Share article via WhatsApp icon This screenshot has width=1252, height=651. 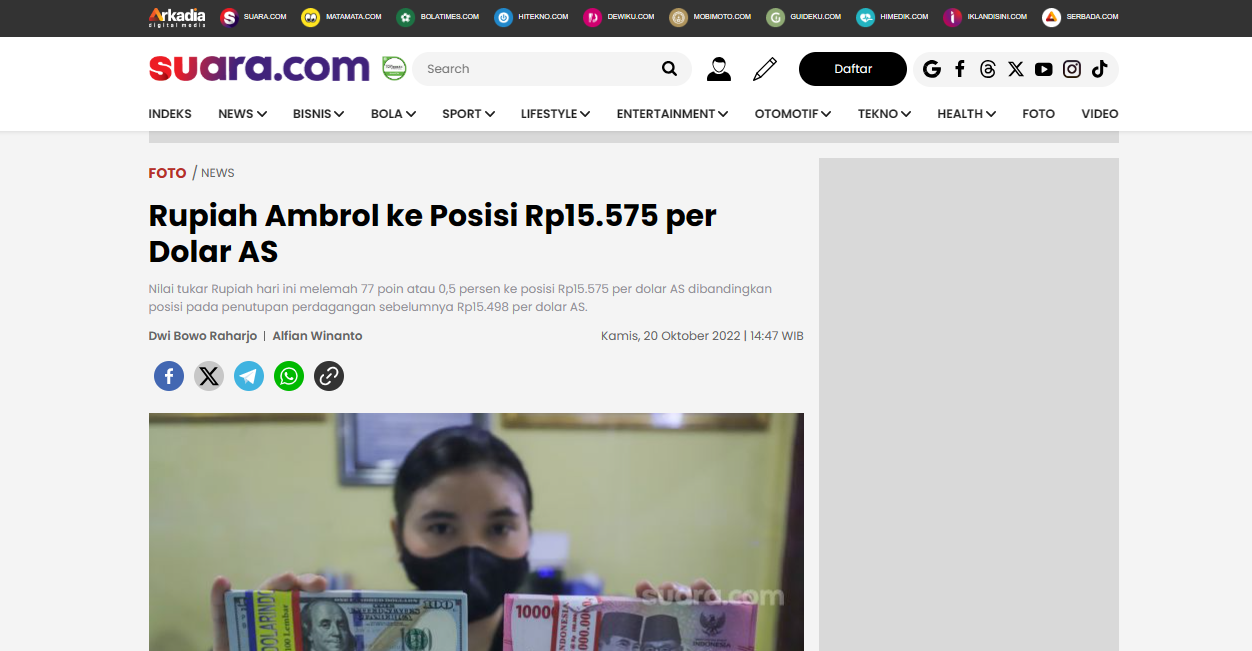(x=289, y=376)
